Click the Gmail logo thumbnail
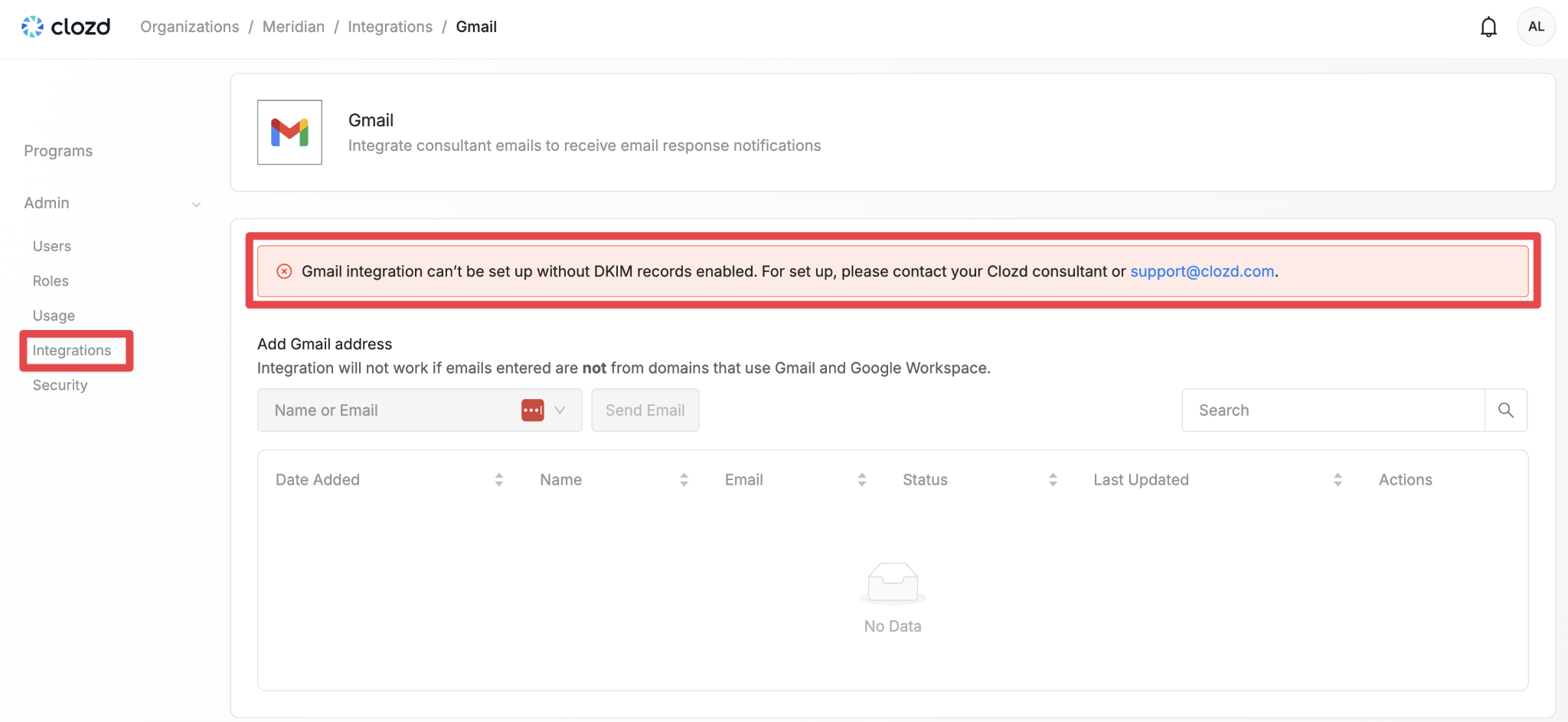1568x722 pixels. 289,132
